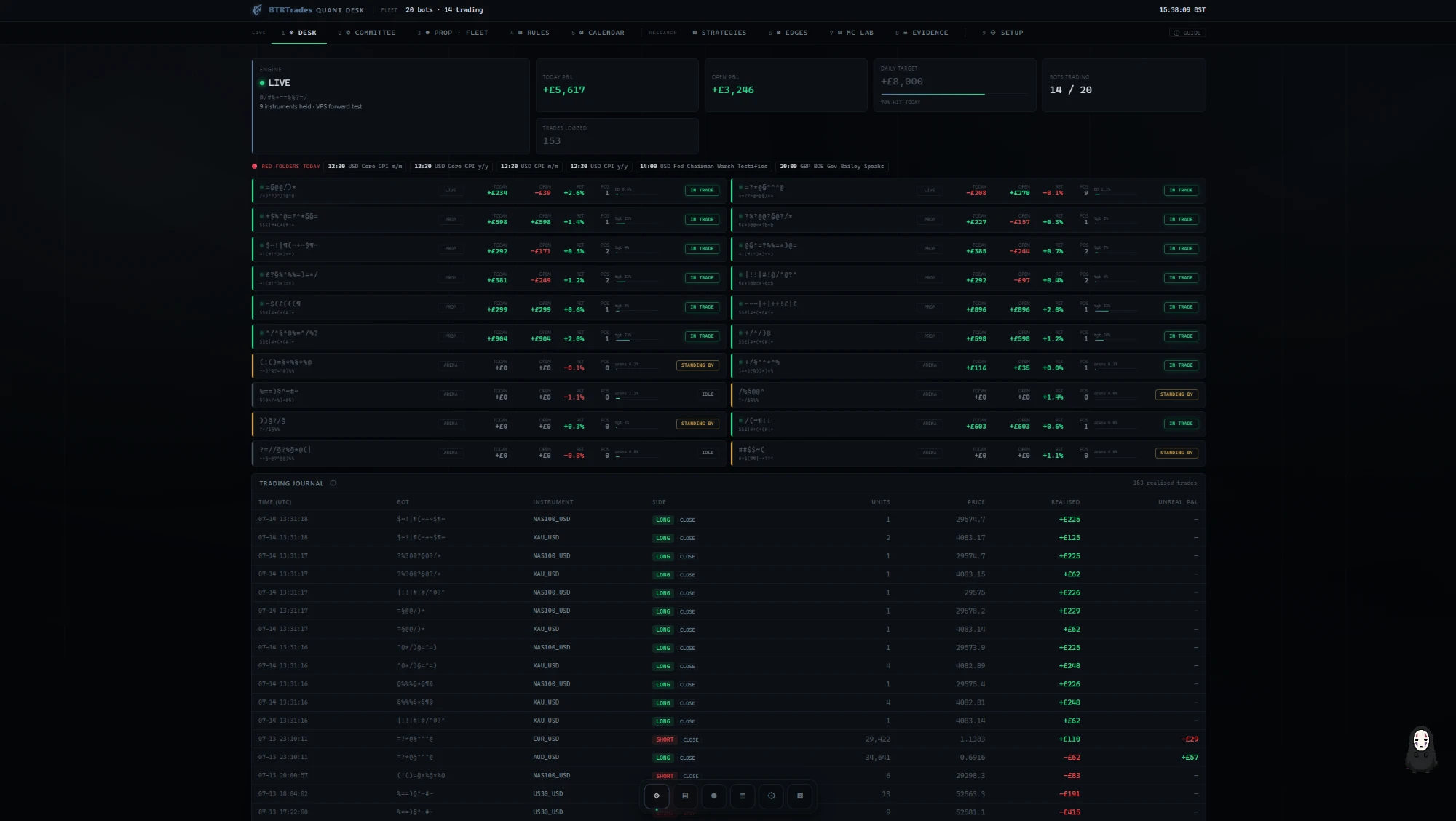Click the Trades Logged 153 card

point(617,135)
